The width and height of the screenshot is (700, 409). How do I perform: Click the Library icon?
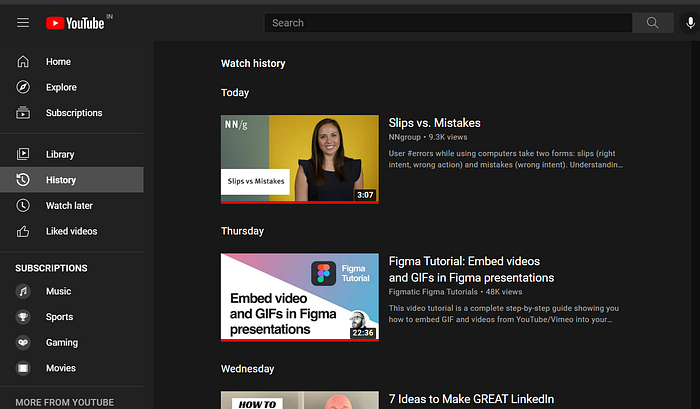click(x=23, y=154)
